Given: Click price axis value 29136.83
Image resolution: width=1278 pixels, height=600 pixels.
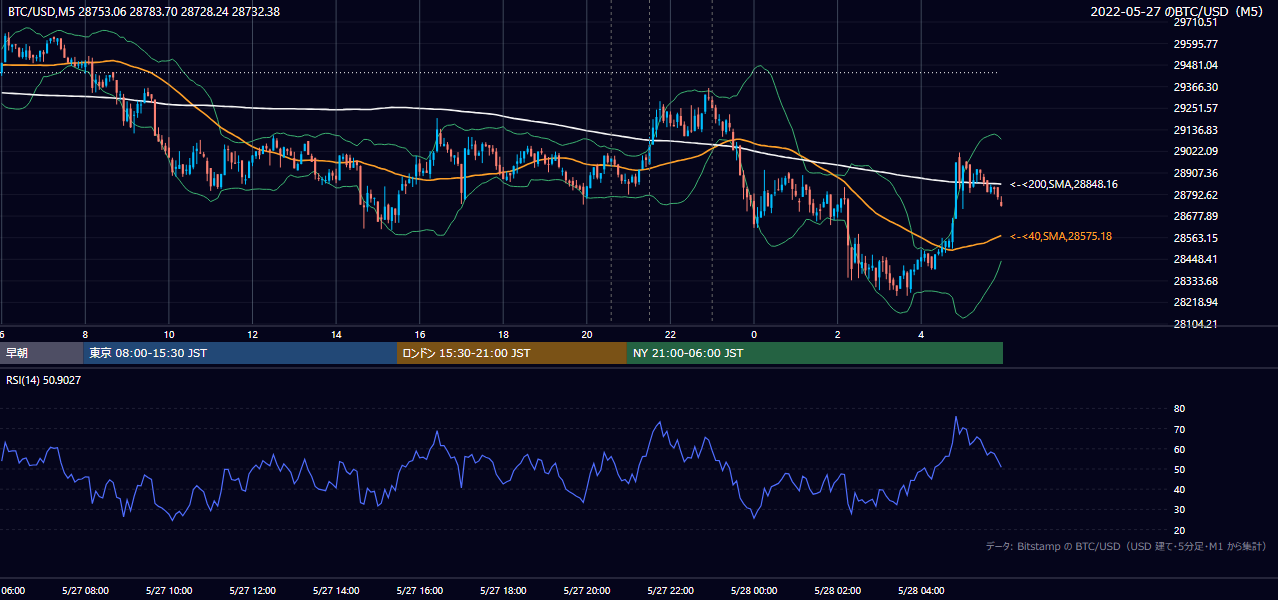Looking at the screenshot, I should coord(1195,130).
